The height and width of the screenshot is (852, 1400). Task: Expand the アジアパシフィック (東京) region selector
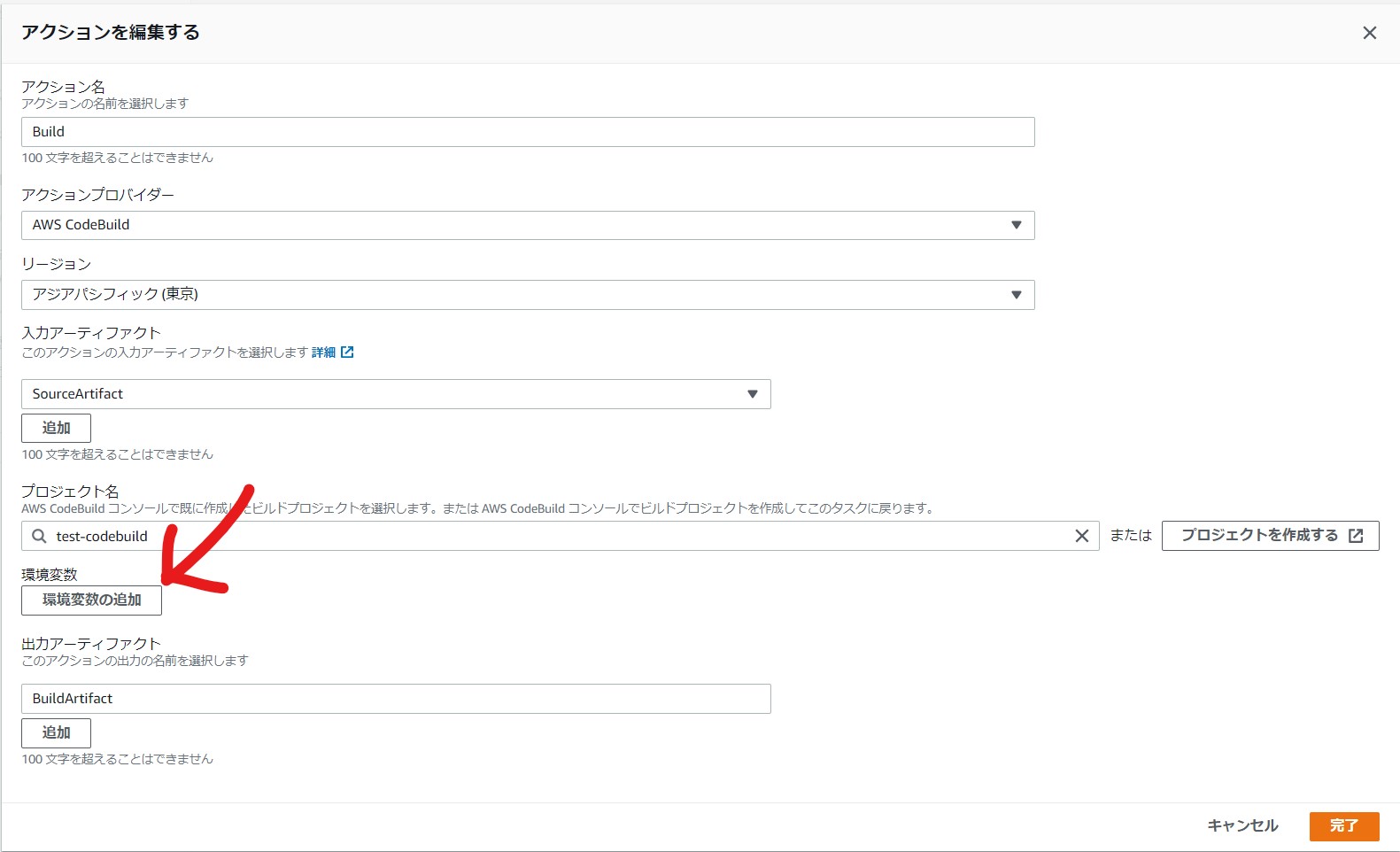[527, 295]
